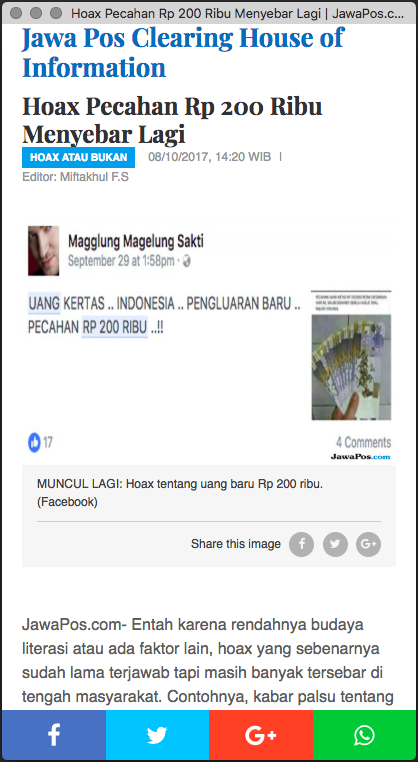The width and height of the screenshot is (418, 762).
Task: Share image via gray Facebook circle icon
Action: (301, 544)
